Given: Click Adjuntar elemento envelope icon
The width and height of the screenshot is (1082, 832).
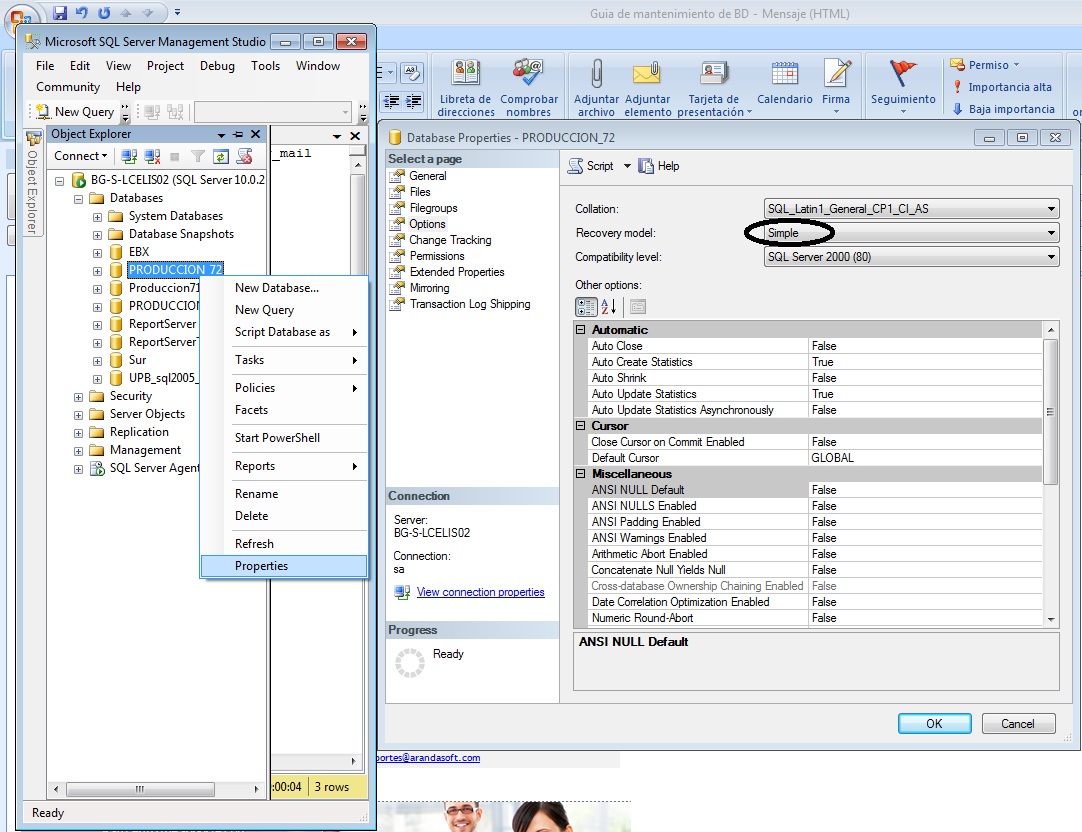Looking at the screenshot, I should pyautogui.click(x=647, y=88).
